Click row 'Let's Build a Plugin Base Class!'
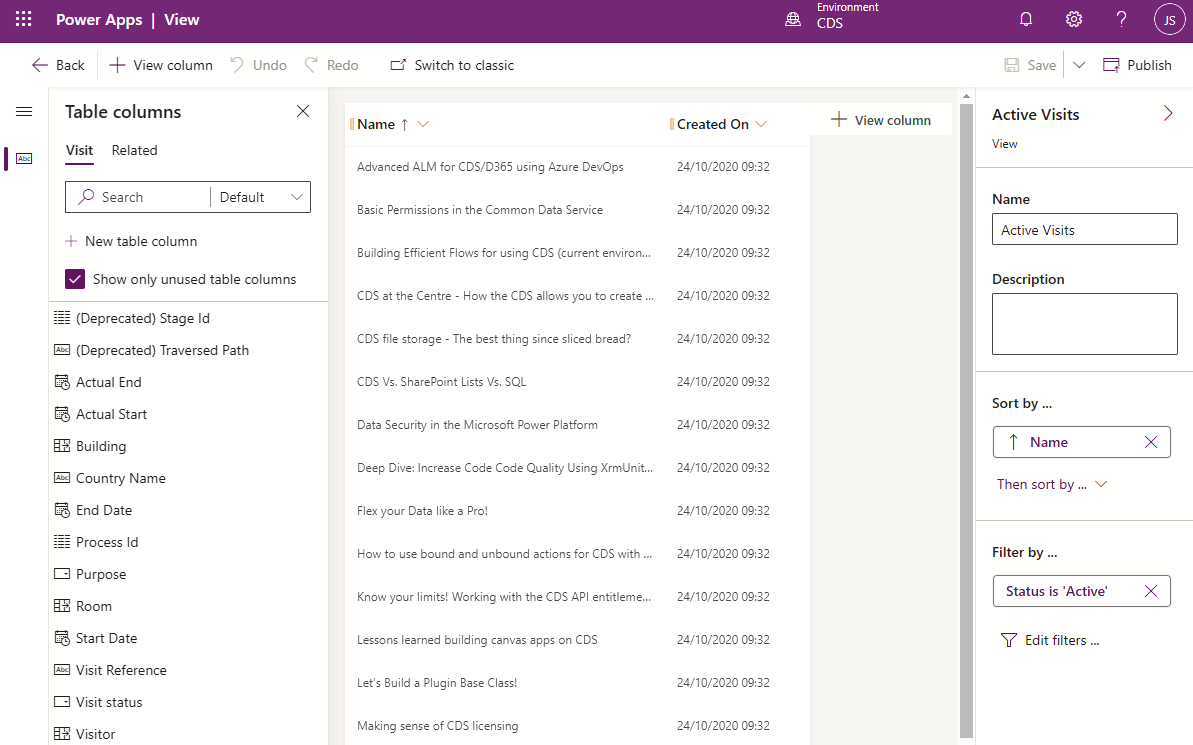 click(577, 683)
